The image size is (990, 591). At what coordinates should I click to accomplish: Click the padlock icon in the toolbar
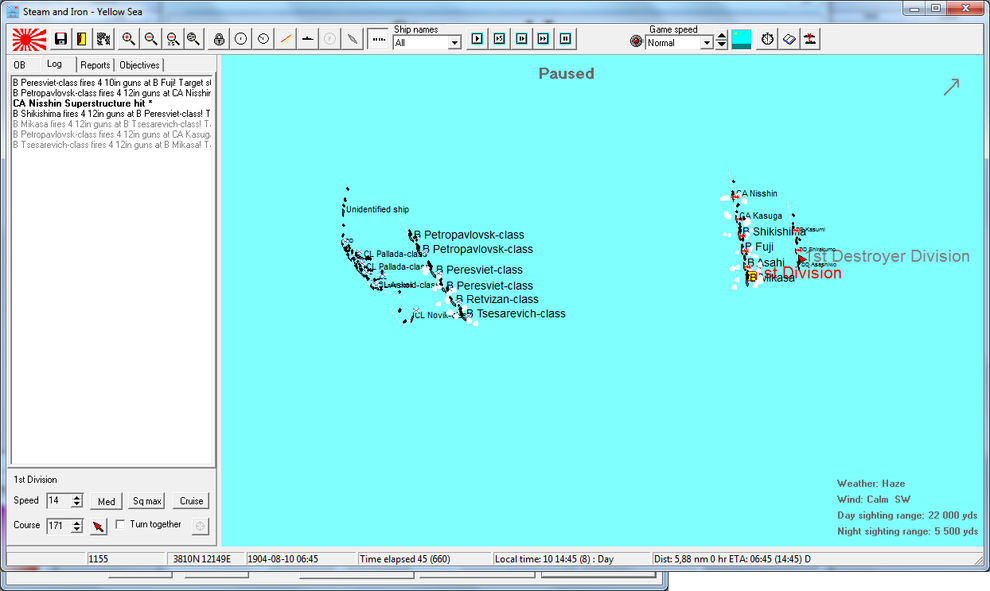219,39
